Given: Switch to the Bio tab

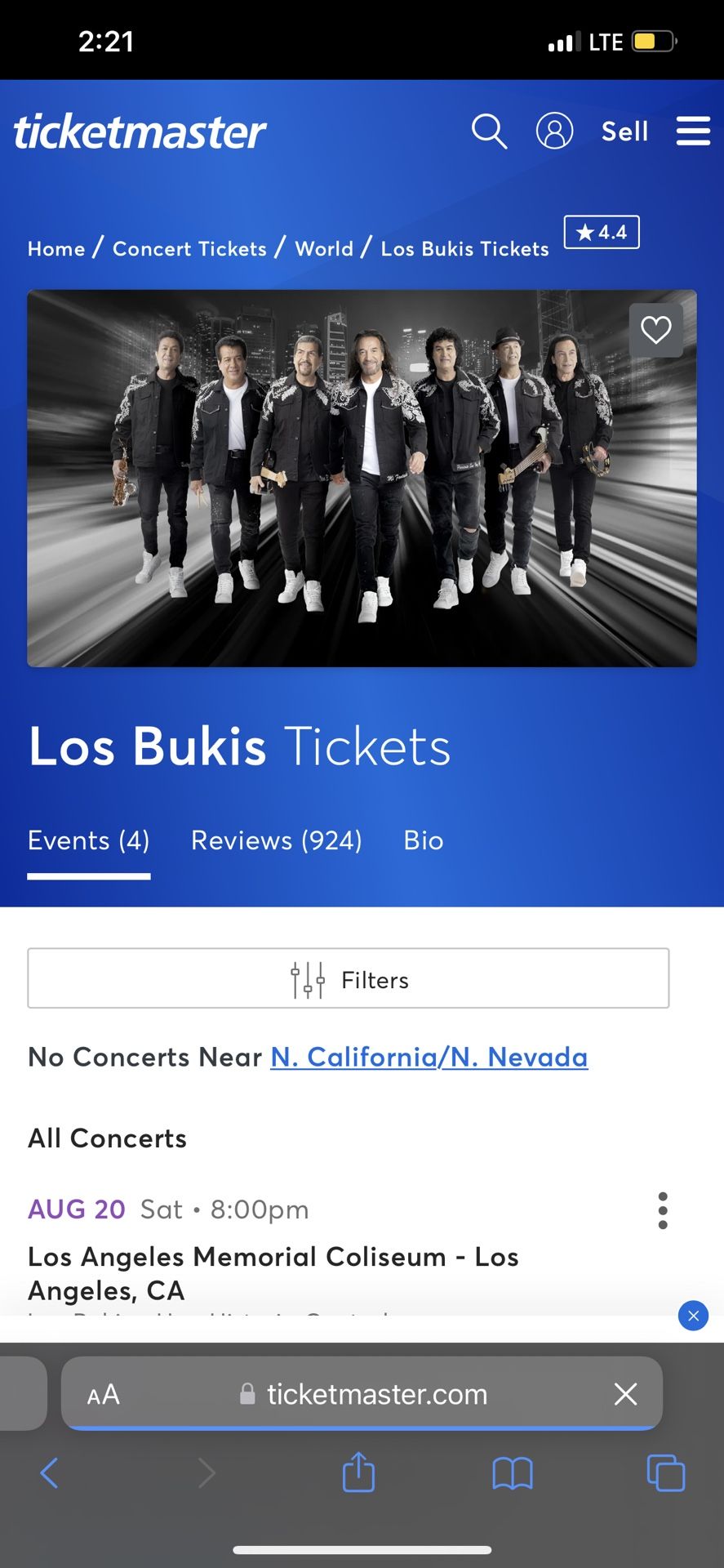Looking at the screenshot, I should pos(423,841).
